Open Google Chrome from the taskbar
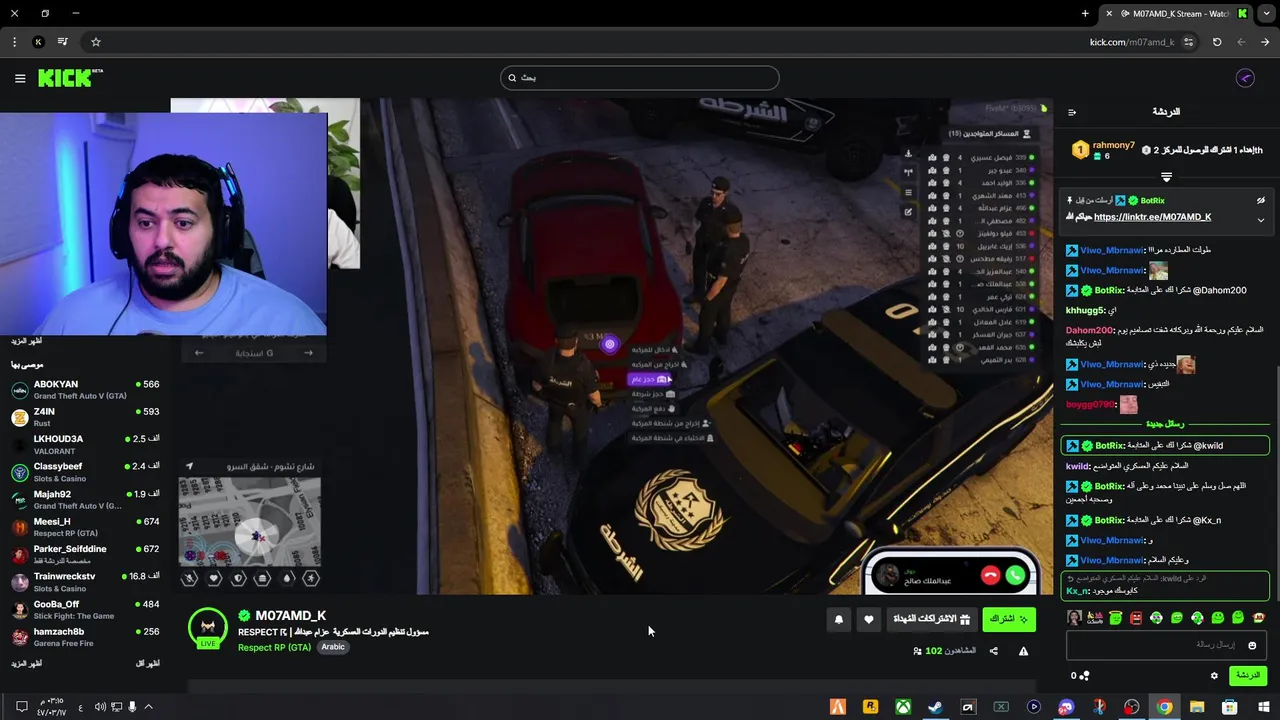The image size is (1280, 720). click(x=1165, y=707)
